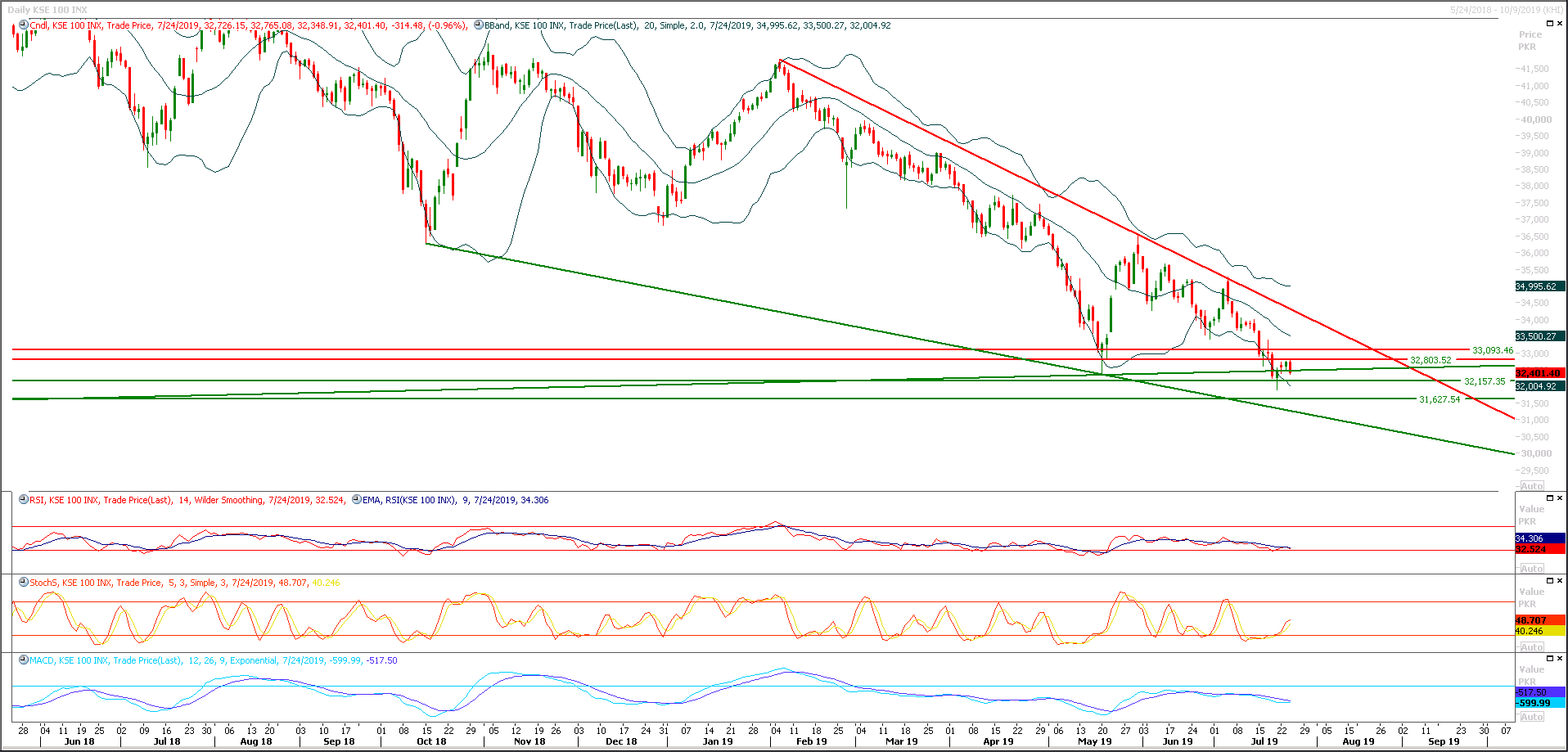The width and height of the screenshot is (1568, 752).
Task: Open the EMA overlay properties icon
Action: tap(355, 500)
